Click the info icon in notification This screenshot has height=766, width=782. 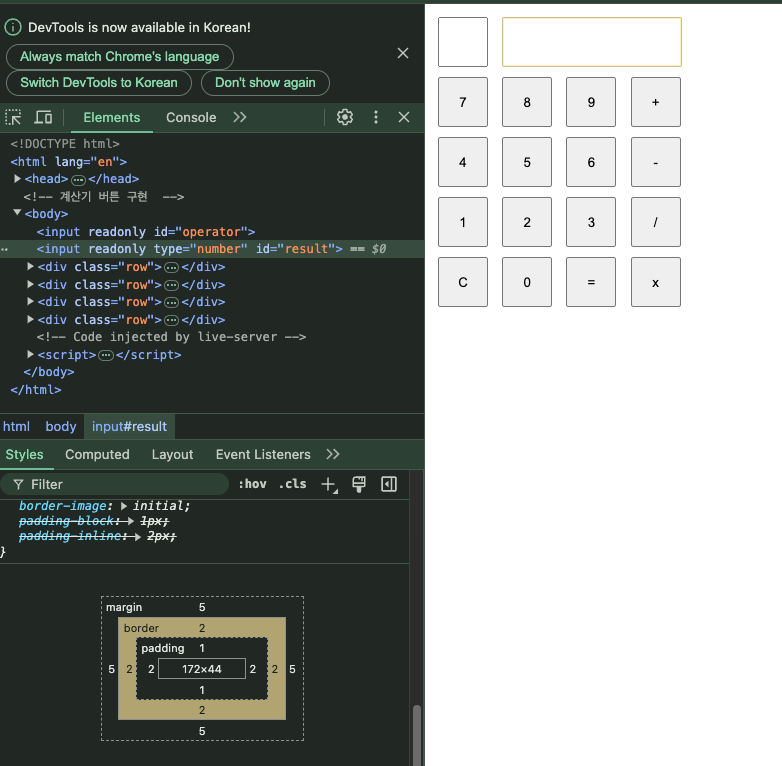tap(13, 27)
